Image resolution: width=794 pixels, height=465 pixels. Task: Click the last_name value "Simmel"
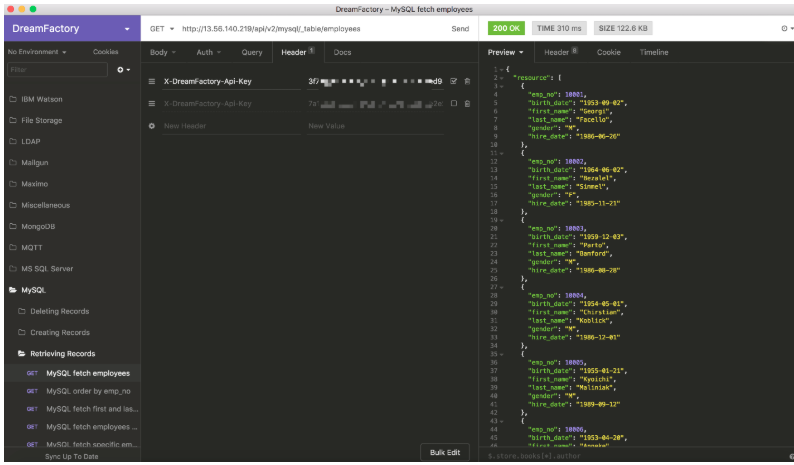click(592, 186)
